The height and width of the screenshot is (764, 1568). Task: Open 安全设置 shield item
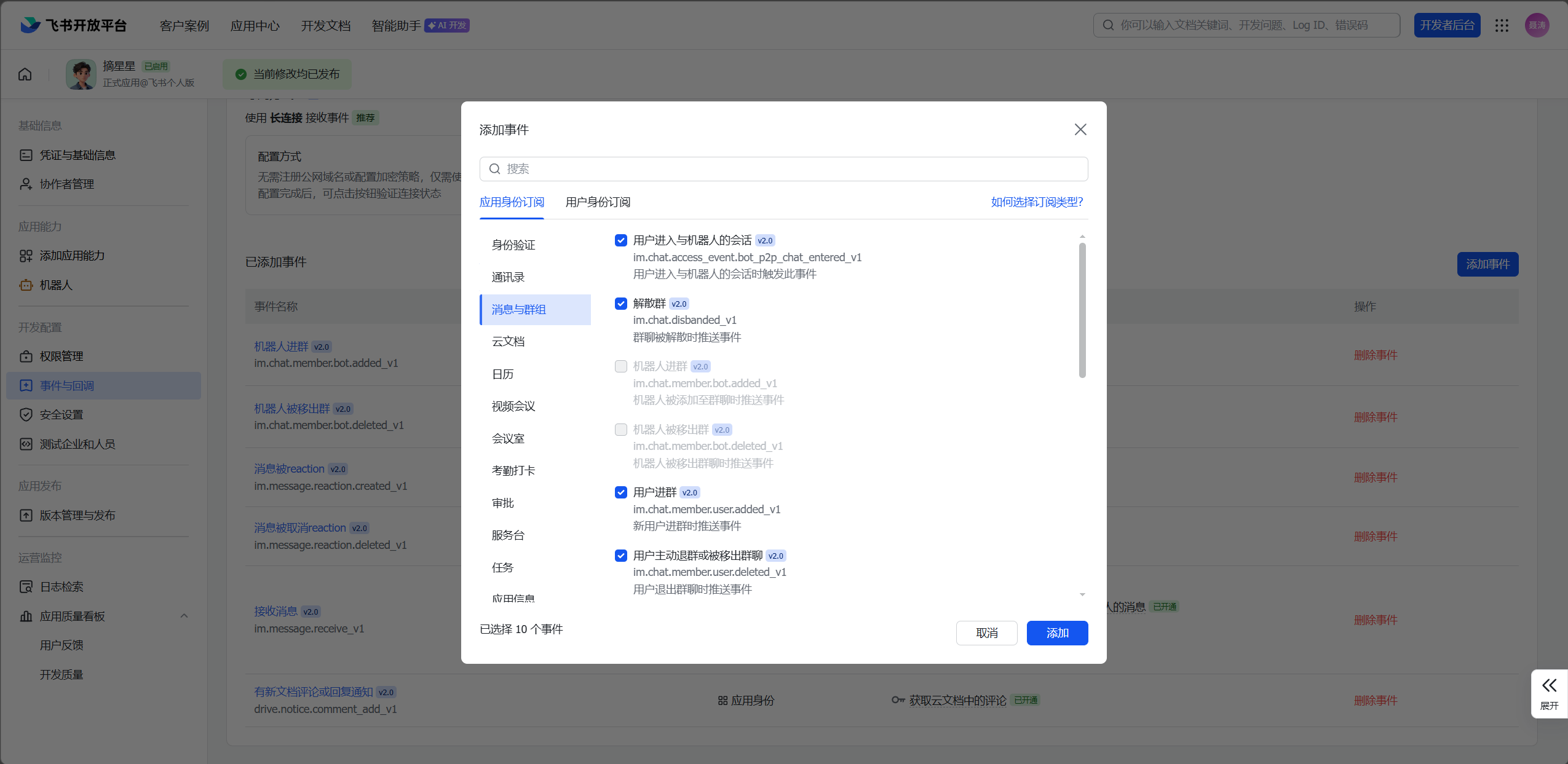(61, 415)
